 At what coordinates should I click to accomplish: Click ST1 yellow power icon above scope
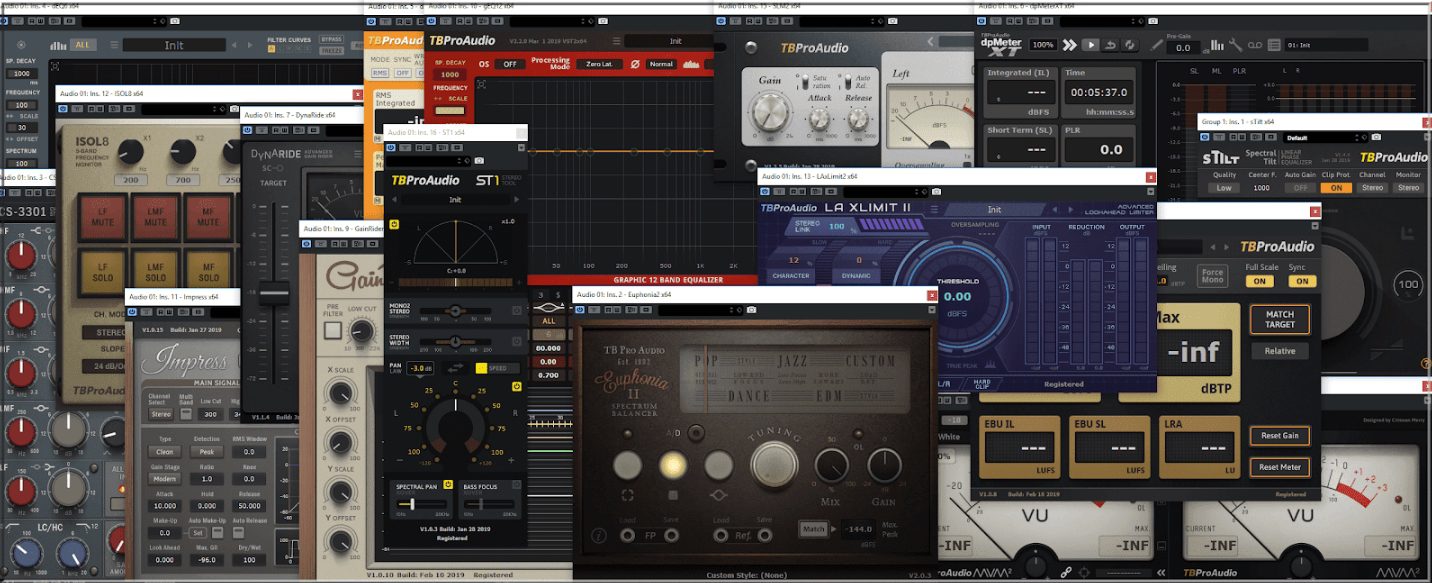[x=394, y=225]
